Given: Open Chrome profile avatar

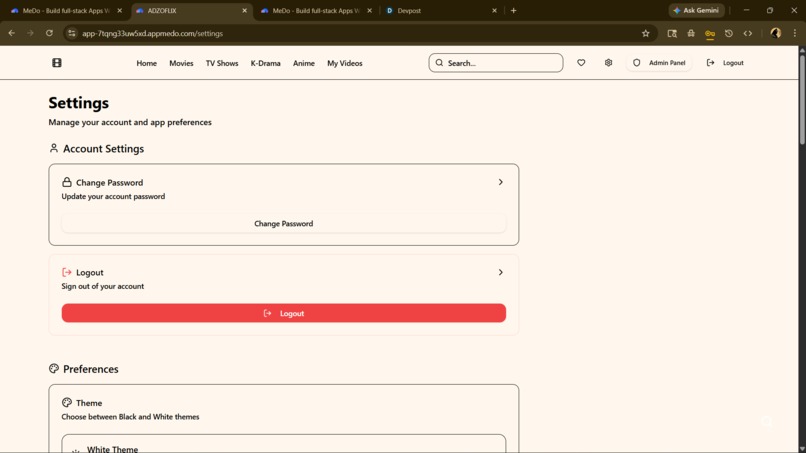Looking at the screenshot, I should pos(776,33).
